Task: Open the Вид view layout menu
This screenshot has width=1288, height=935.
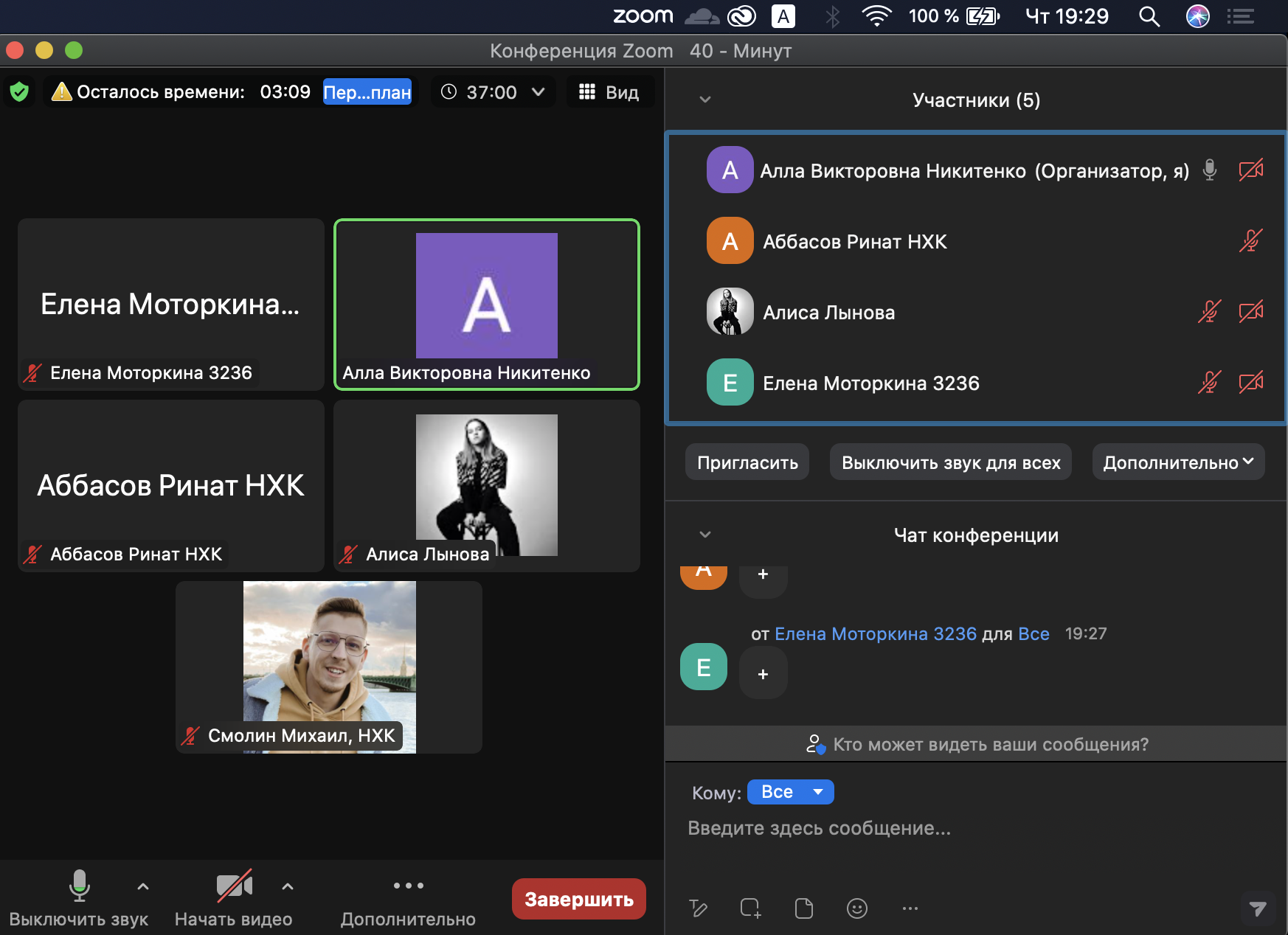Action: pos(609,92)
